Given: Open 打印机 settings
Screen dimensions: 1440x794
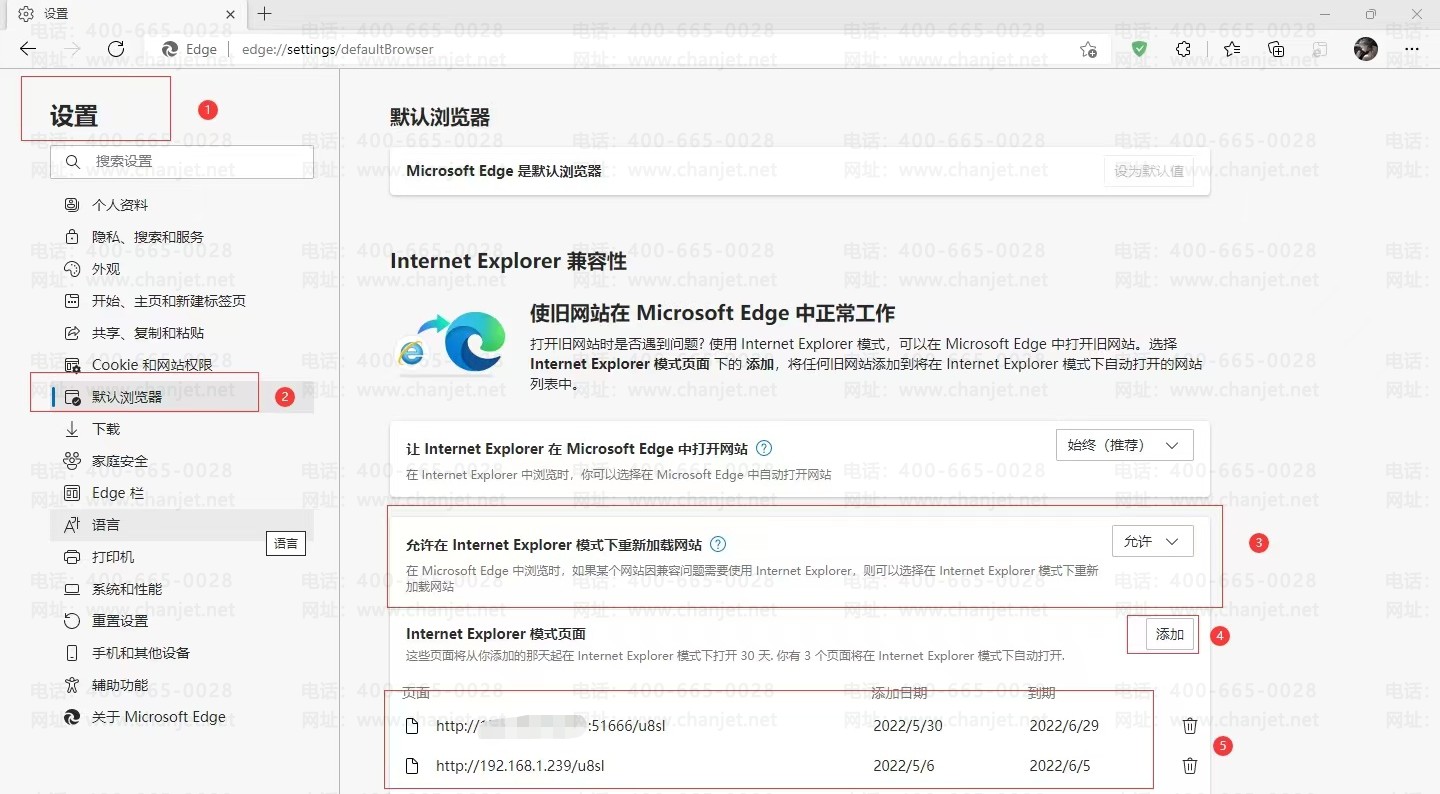Looking at the screenshot, I should (x=182, y=557).
